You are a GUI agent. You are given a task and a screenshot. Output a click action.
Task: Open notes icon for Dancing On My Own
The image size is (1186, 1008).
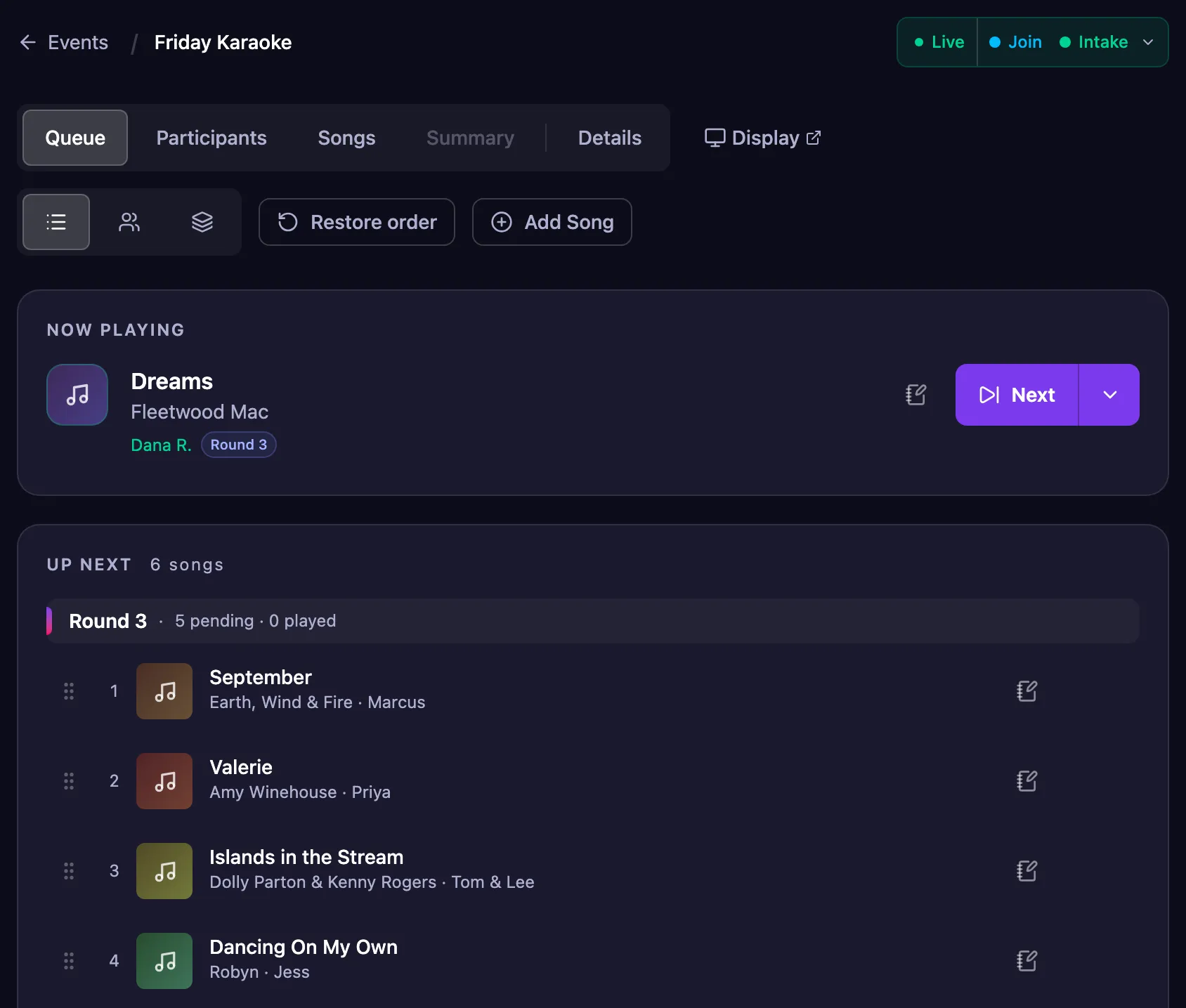pos(1027,961)
